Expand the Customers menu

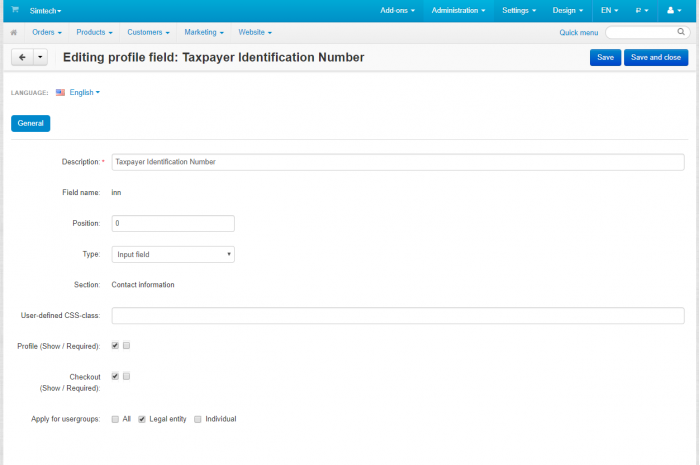click(148, 32)
